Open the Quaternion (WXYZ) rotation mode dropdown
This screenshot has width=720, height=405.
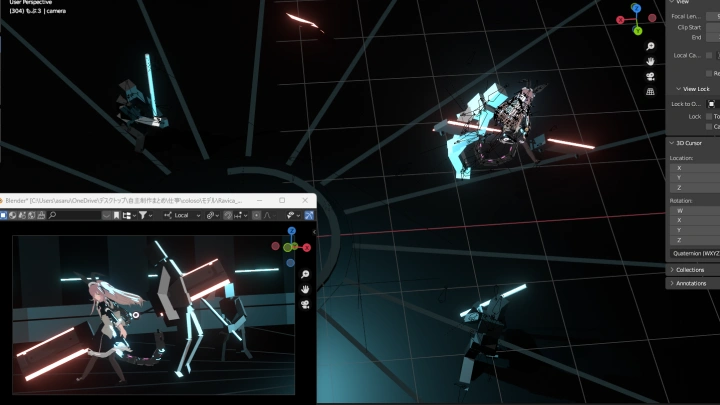point(695,253)
